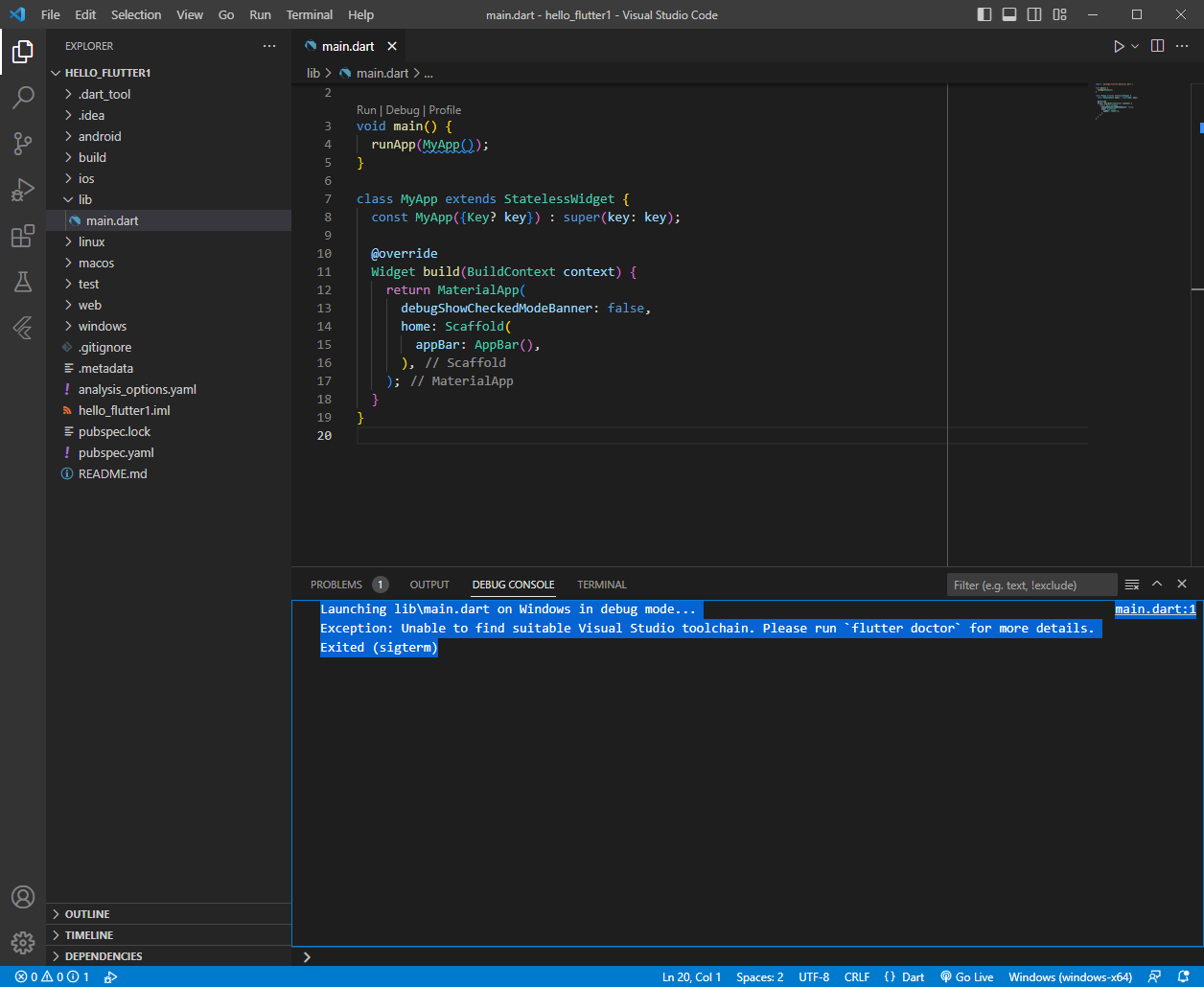Viewport: 1204px width, 987px height.
Task: Switch to the OUTPUT tab
Action: (x=429, y=585)
